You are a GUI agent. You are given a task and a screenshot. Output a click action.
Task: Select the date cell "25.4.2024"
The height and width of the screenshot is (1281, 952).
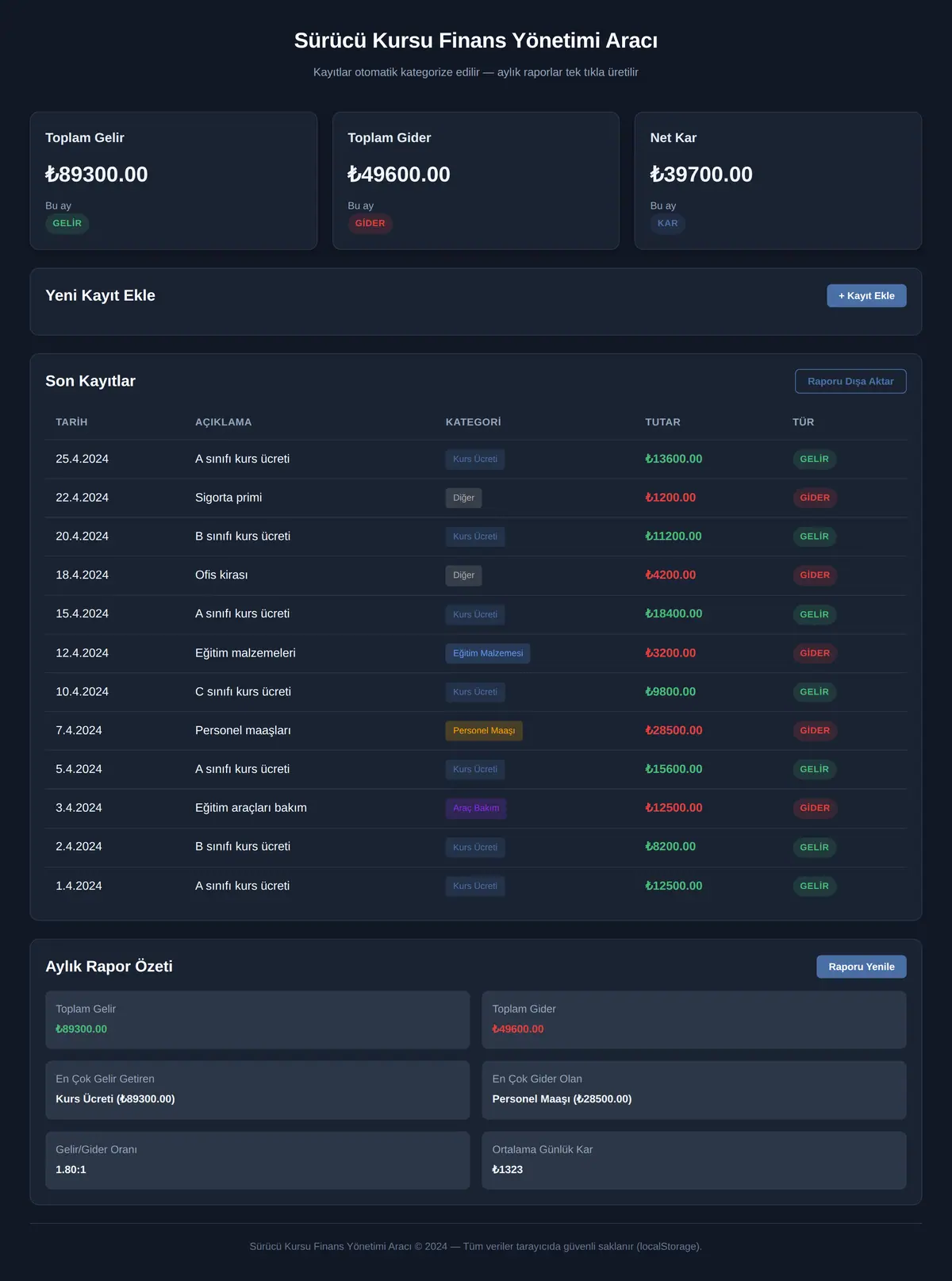pyautogui.click(x=82, y=459)
